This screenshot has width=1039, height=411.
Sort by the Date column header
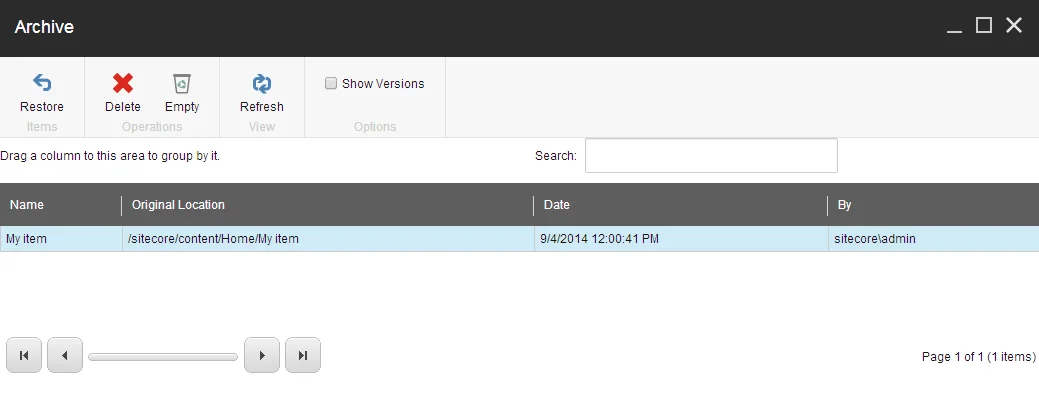[x=681, y=205]
